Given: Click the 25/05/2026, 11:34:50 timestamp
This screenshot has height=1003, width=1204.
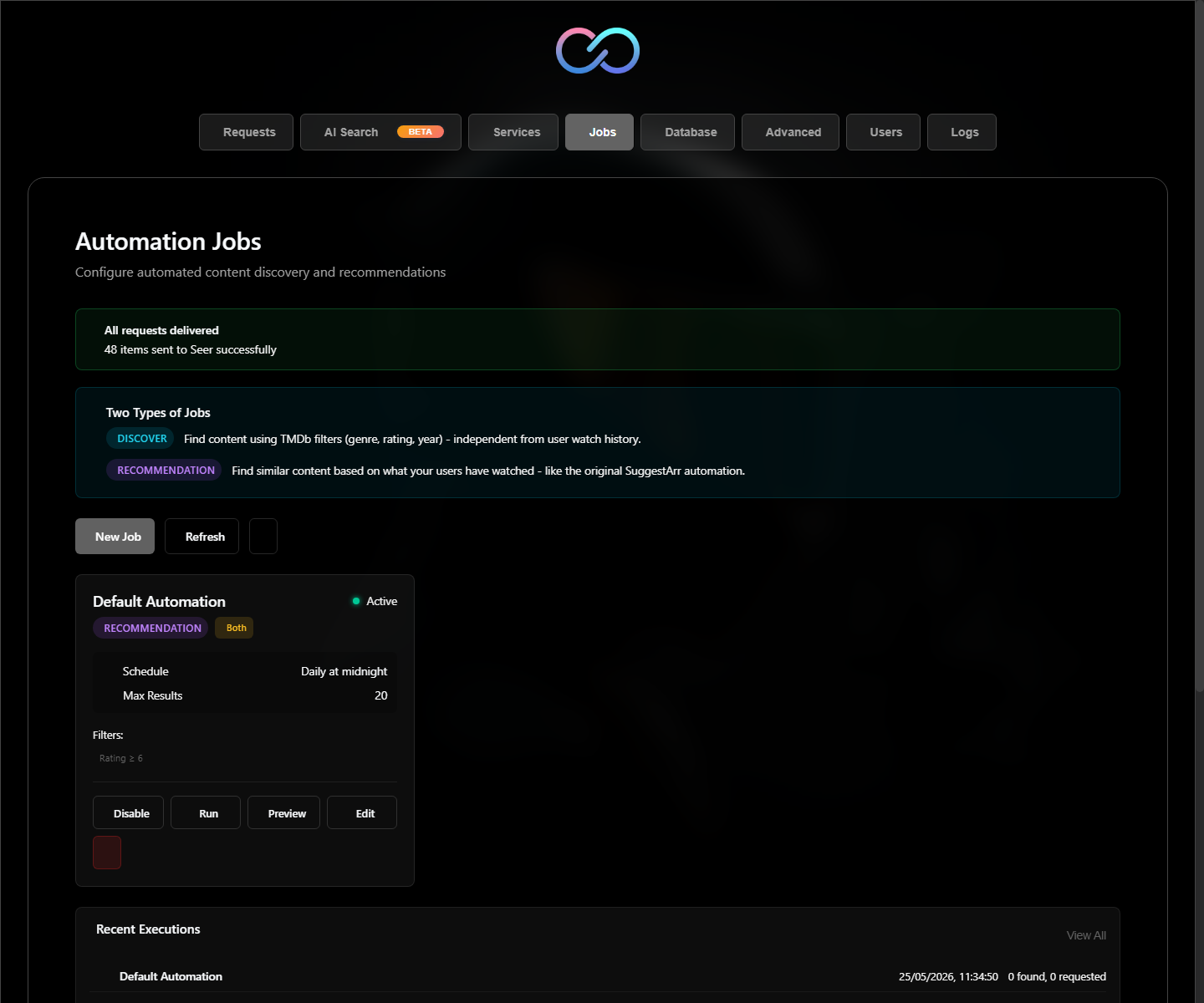Looking at the screenshot, I should [948, 976].
